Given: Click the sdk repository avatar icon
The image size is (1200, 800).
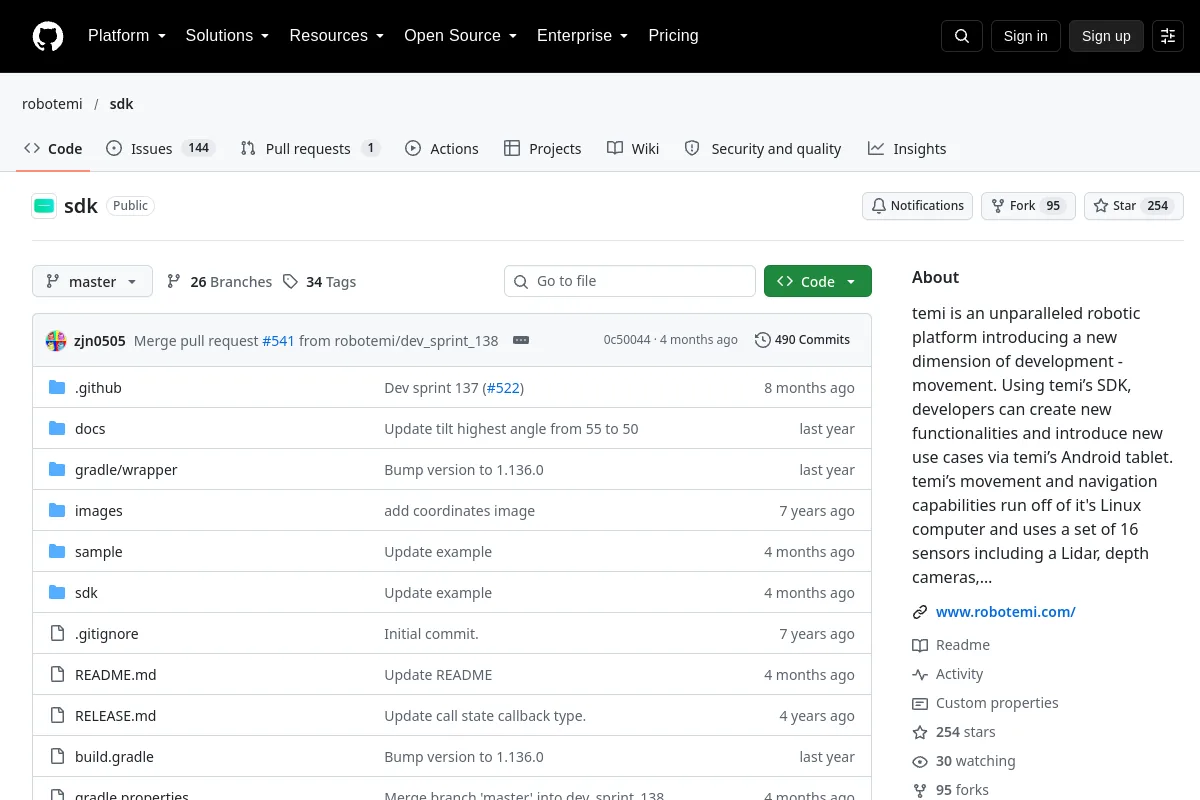Looking at the screenshot, I should click(44, 206).
